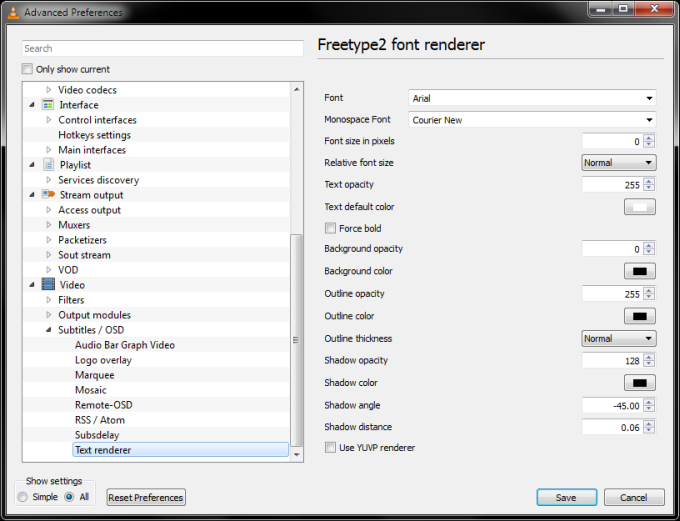This screenshot has width=680, height=521.
Task: Click the Stream output category icon
Action: [x=48, y=194]
